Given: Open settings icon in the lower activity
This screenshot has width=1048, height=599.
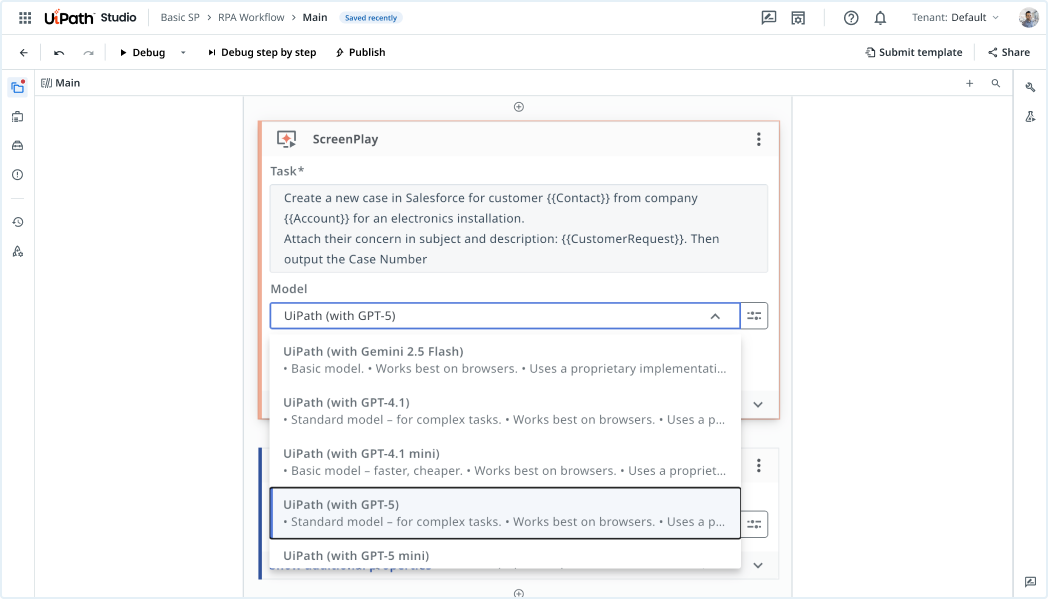Looking at the screenshot, I should click(754, 524).
